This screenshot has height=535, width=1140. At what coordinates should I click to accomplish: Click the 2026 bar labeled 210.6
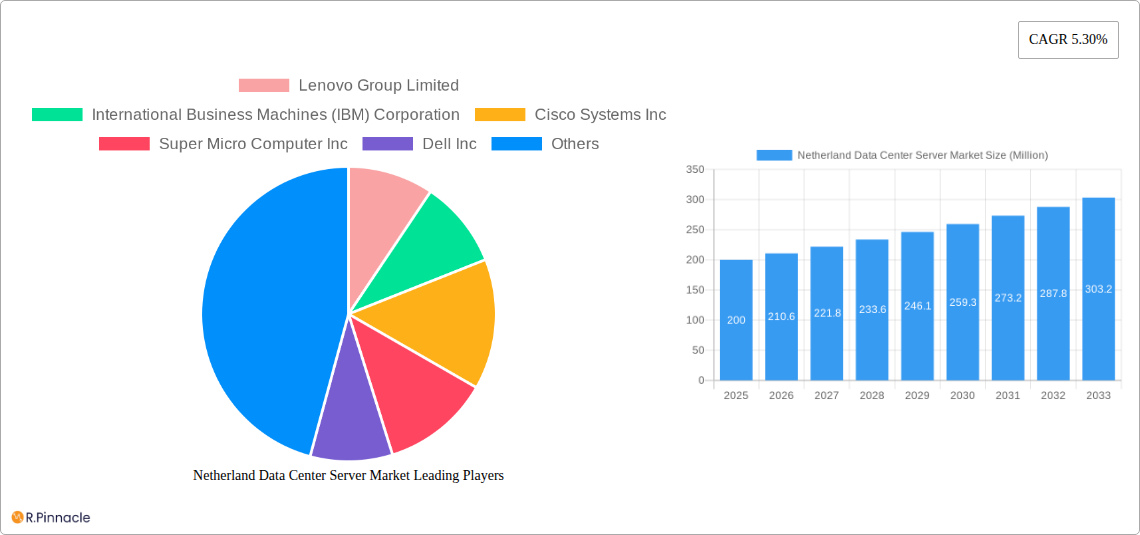point(782,317)
